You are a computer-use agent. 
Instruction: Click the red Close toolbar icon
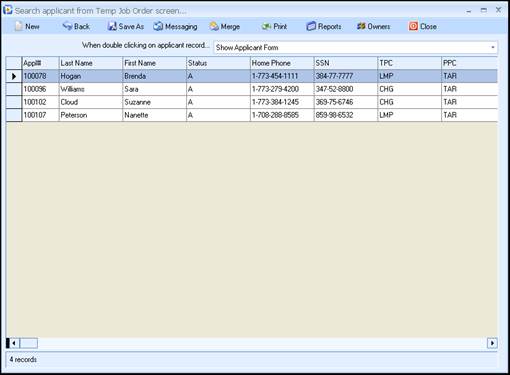click(413, 26)
